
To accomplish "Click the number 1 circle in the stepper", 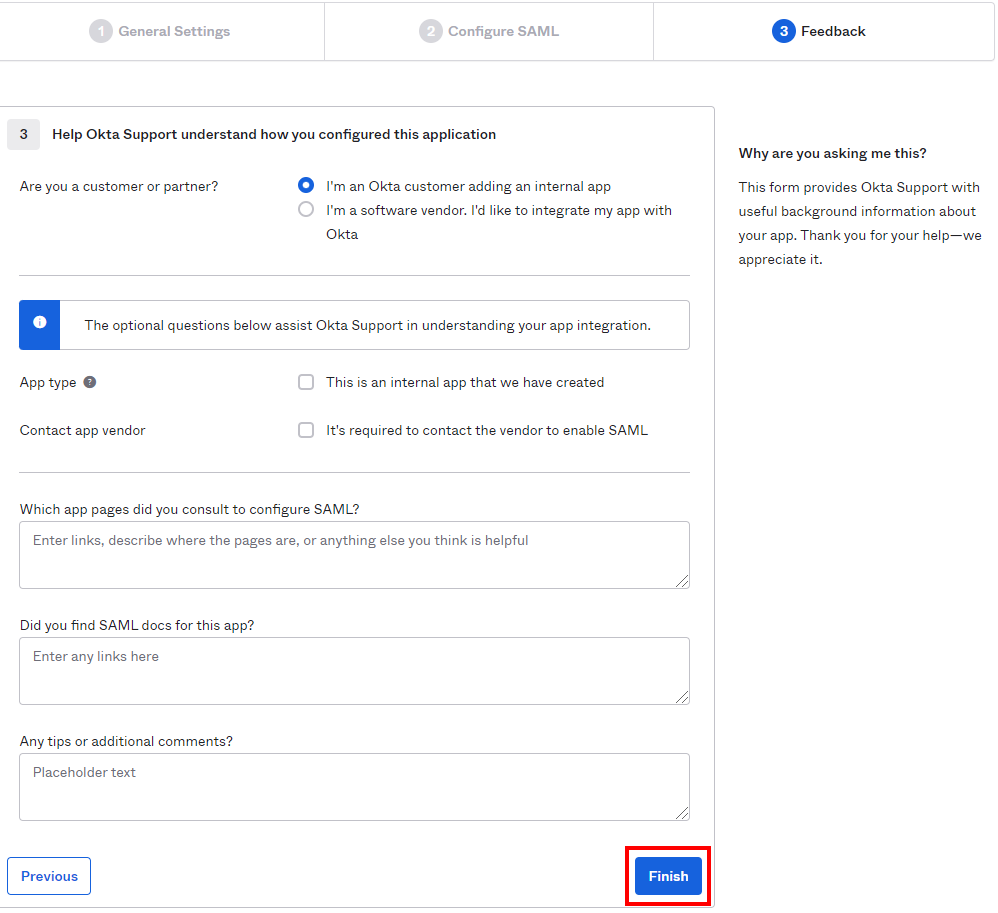I will 100,31.
